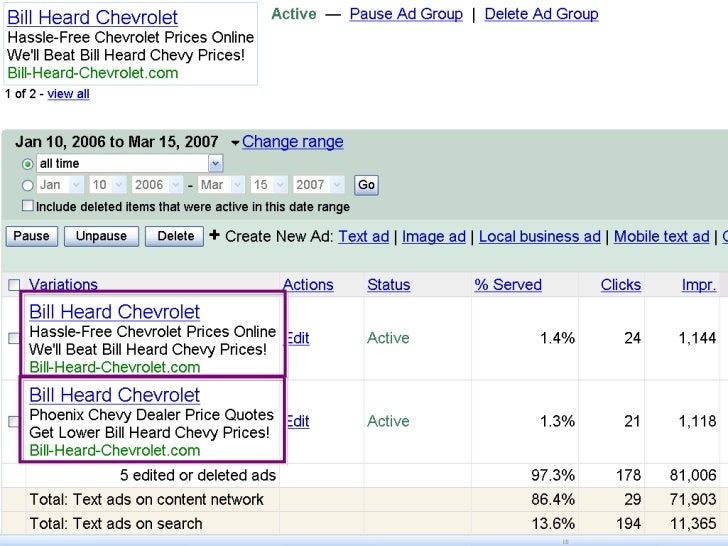This screenshot has width=728, height=546.
Task: Click the 194 clicks value
Action: click(x=628, y=523)
